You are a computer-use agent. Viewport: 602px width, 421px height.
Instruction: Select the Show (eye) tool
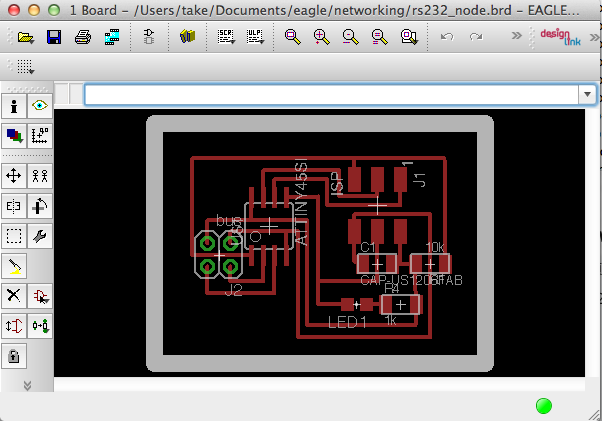point(40,106)
